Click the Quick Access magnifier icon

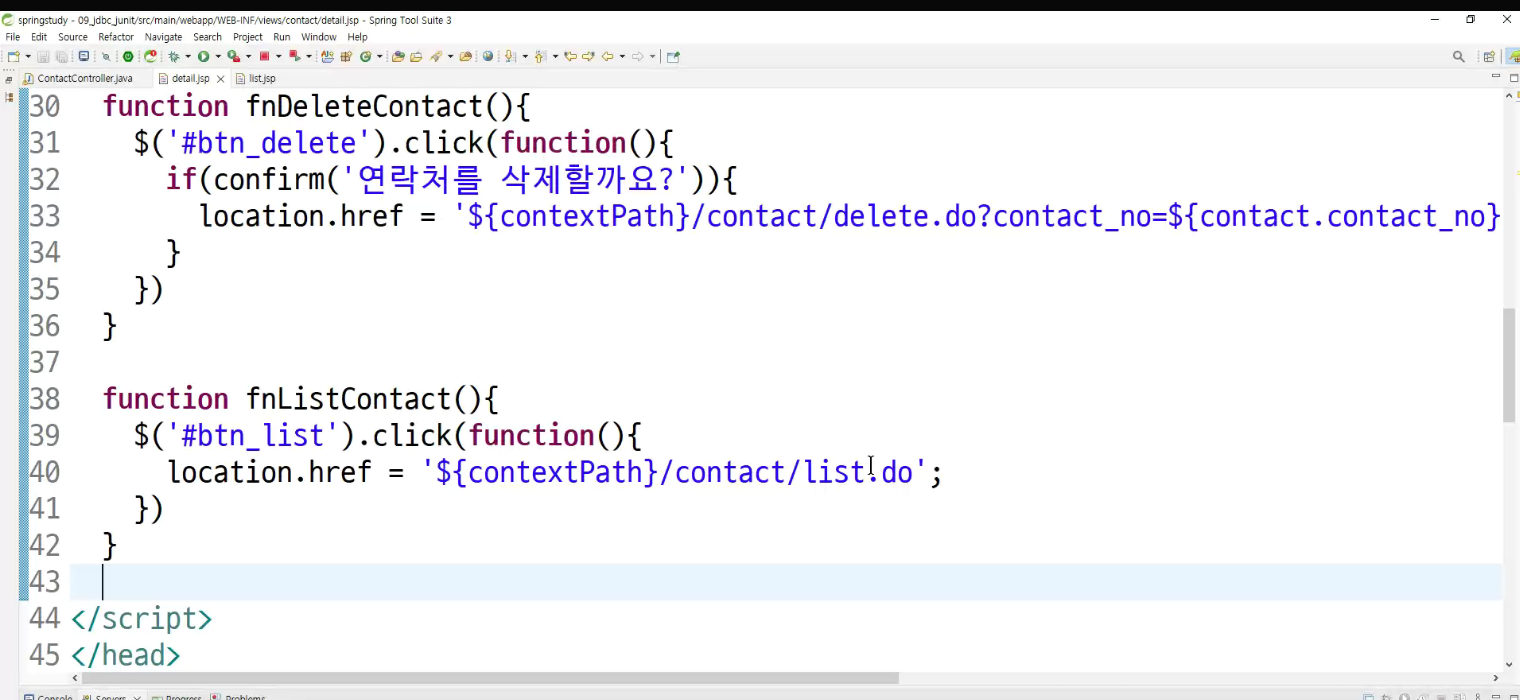1459,57
